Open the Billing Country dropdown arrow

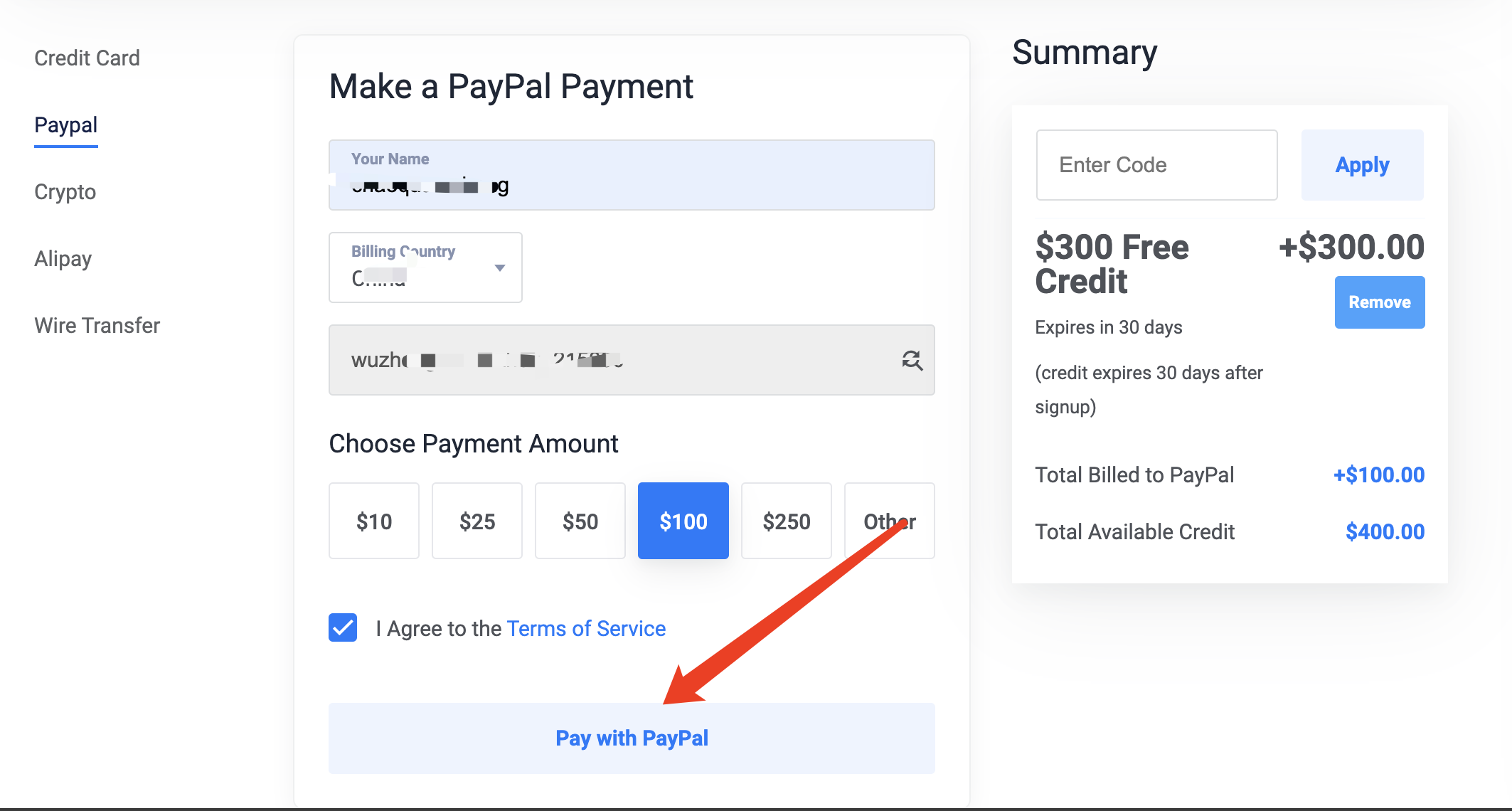click(x=500, y=267)
